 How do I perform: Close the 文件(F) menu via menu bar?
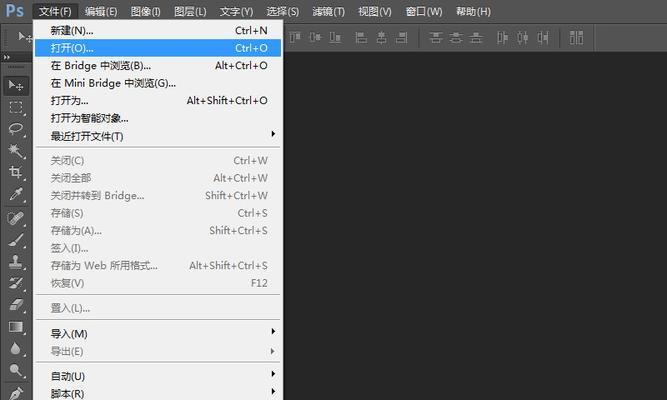coord(55,11)
